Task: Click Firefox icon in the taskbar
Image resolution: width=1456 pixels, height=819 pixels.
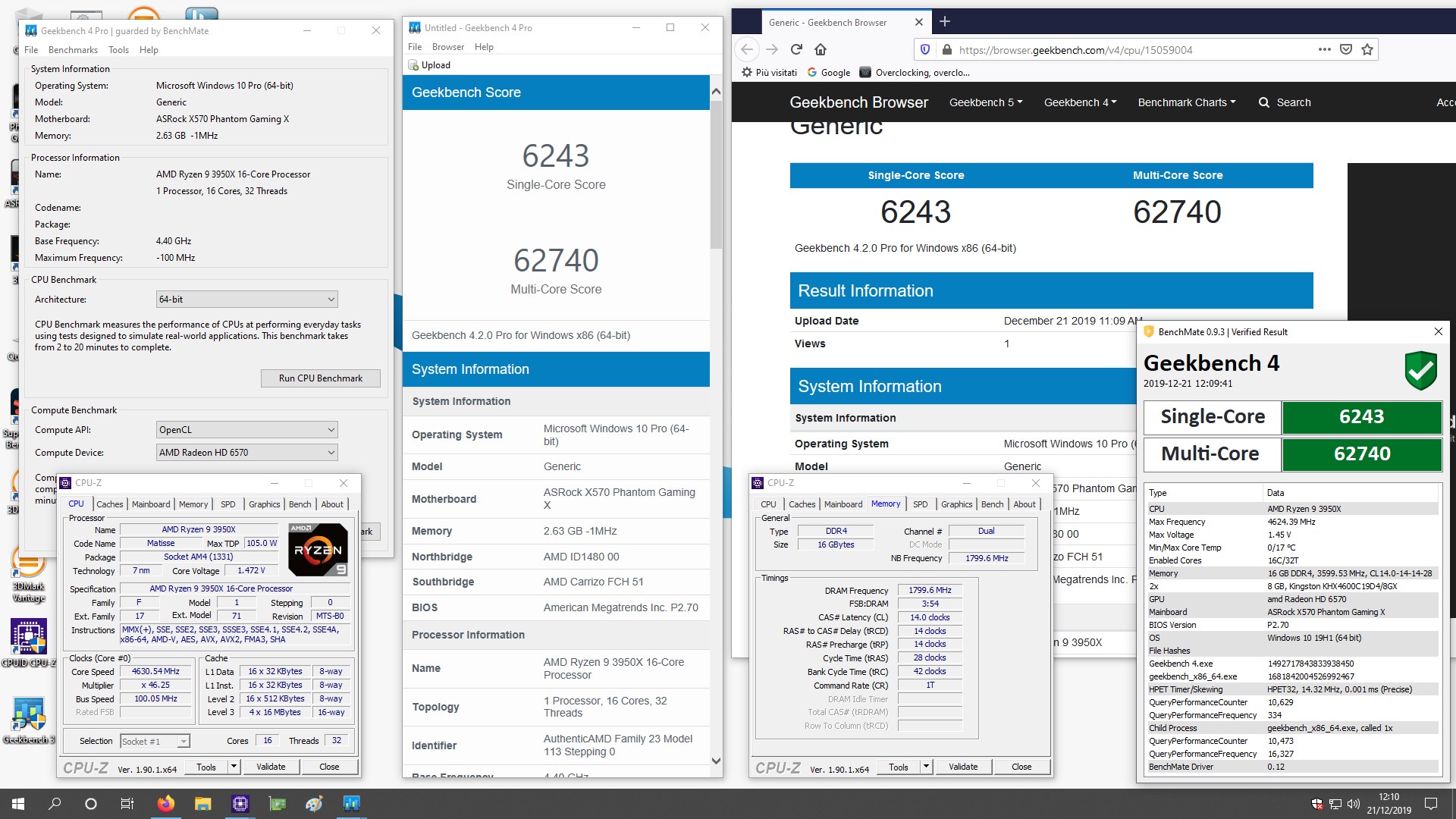Action: 165,804
